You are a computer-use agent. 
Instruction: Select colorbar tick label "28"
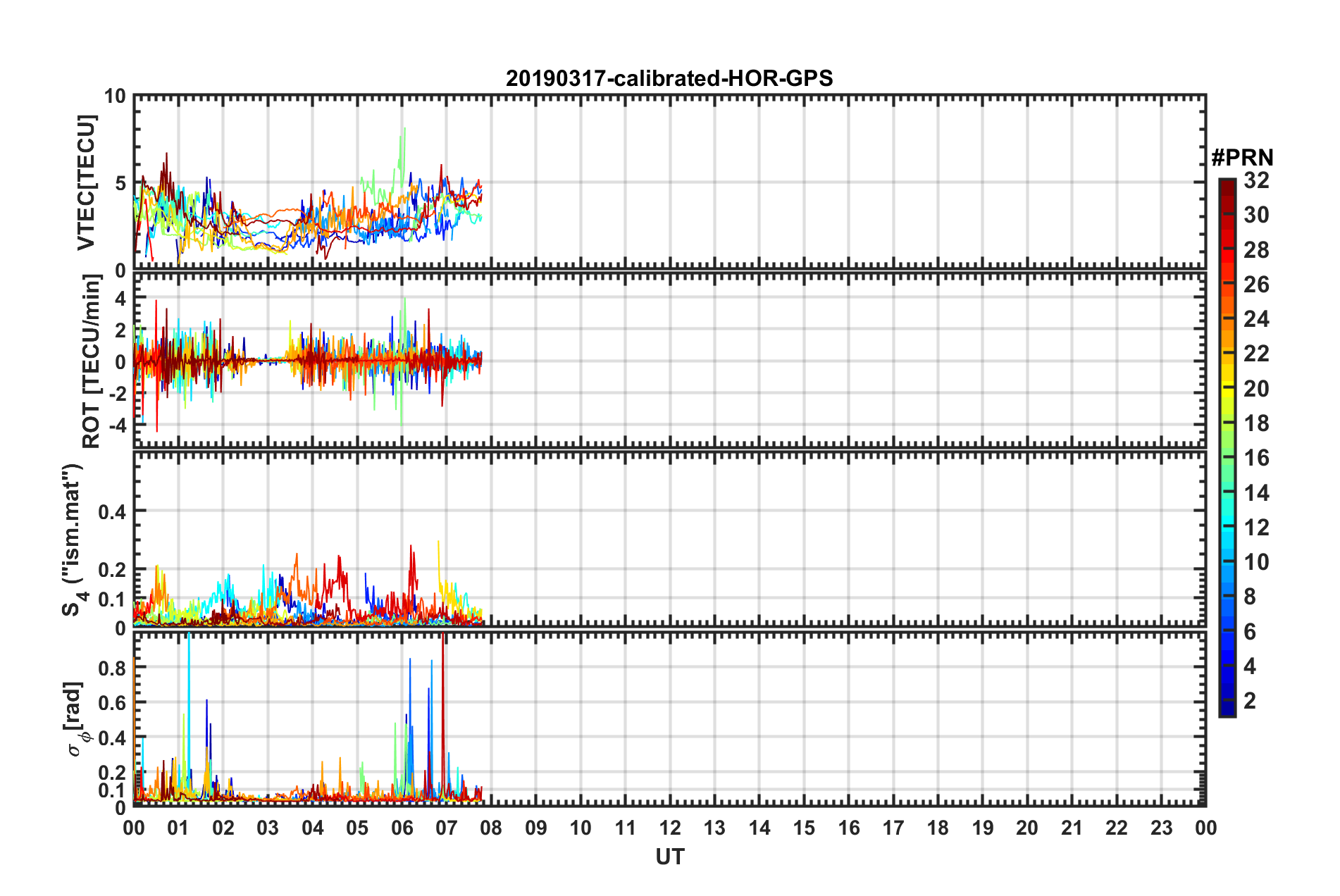(x=1256, y=250)
